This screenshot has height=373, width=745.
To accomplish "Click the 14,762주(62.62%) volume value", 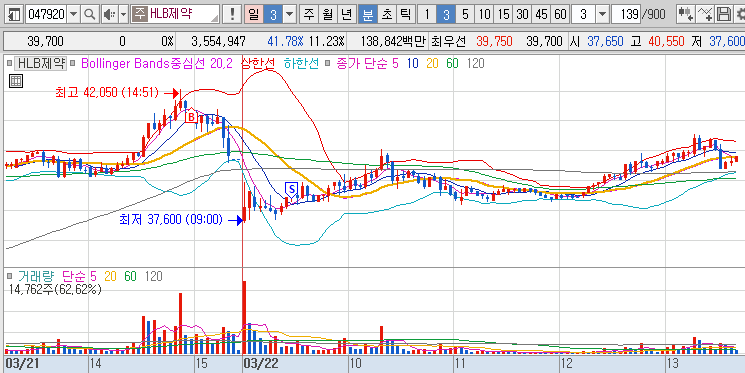I will 55,289.
